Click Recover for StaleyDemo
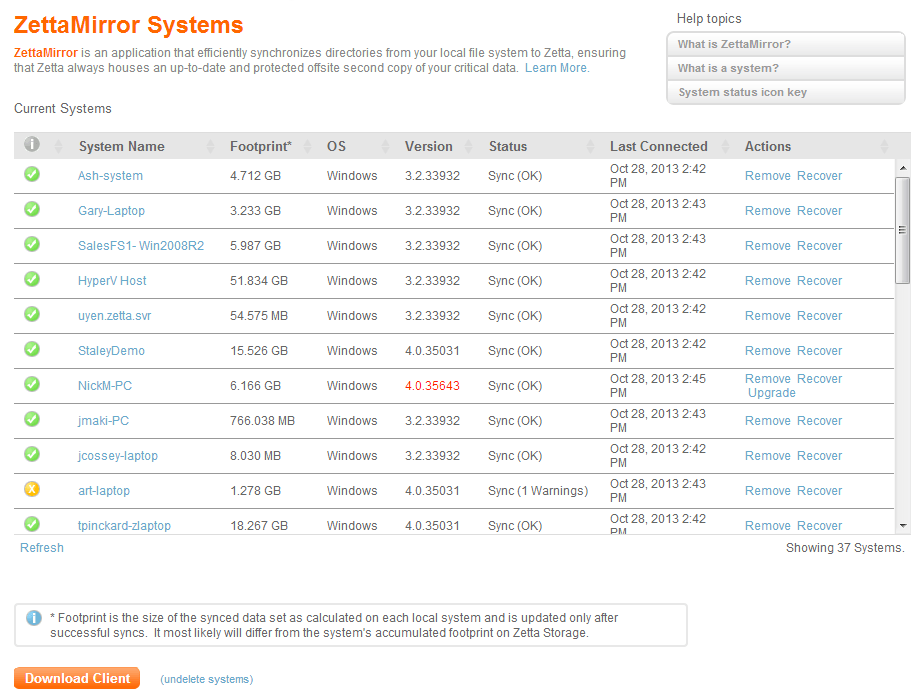 pyautogui.click(x=819, y=351)
